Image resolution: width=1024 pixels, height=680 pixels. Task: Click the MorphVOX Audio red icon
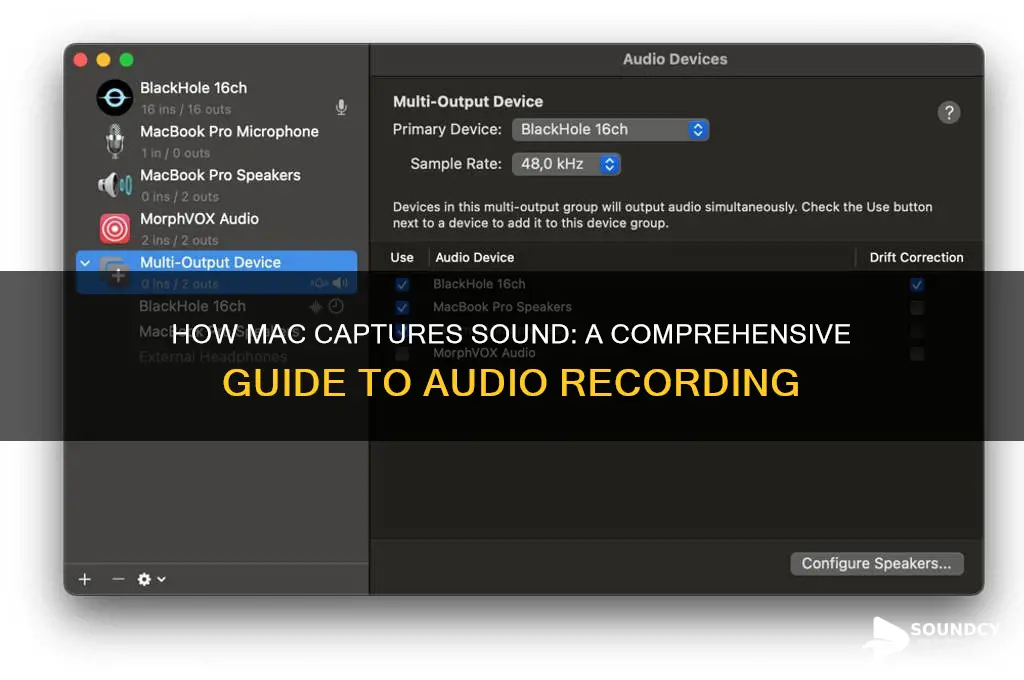[x=115, y=229]
